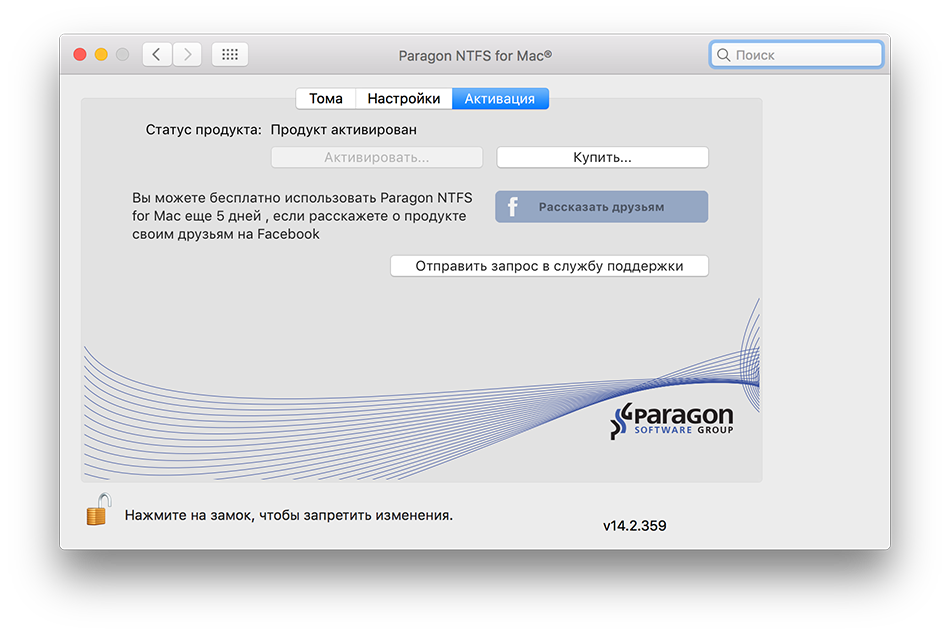Click the magnifier icon in search field

click(723, 55)
